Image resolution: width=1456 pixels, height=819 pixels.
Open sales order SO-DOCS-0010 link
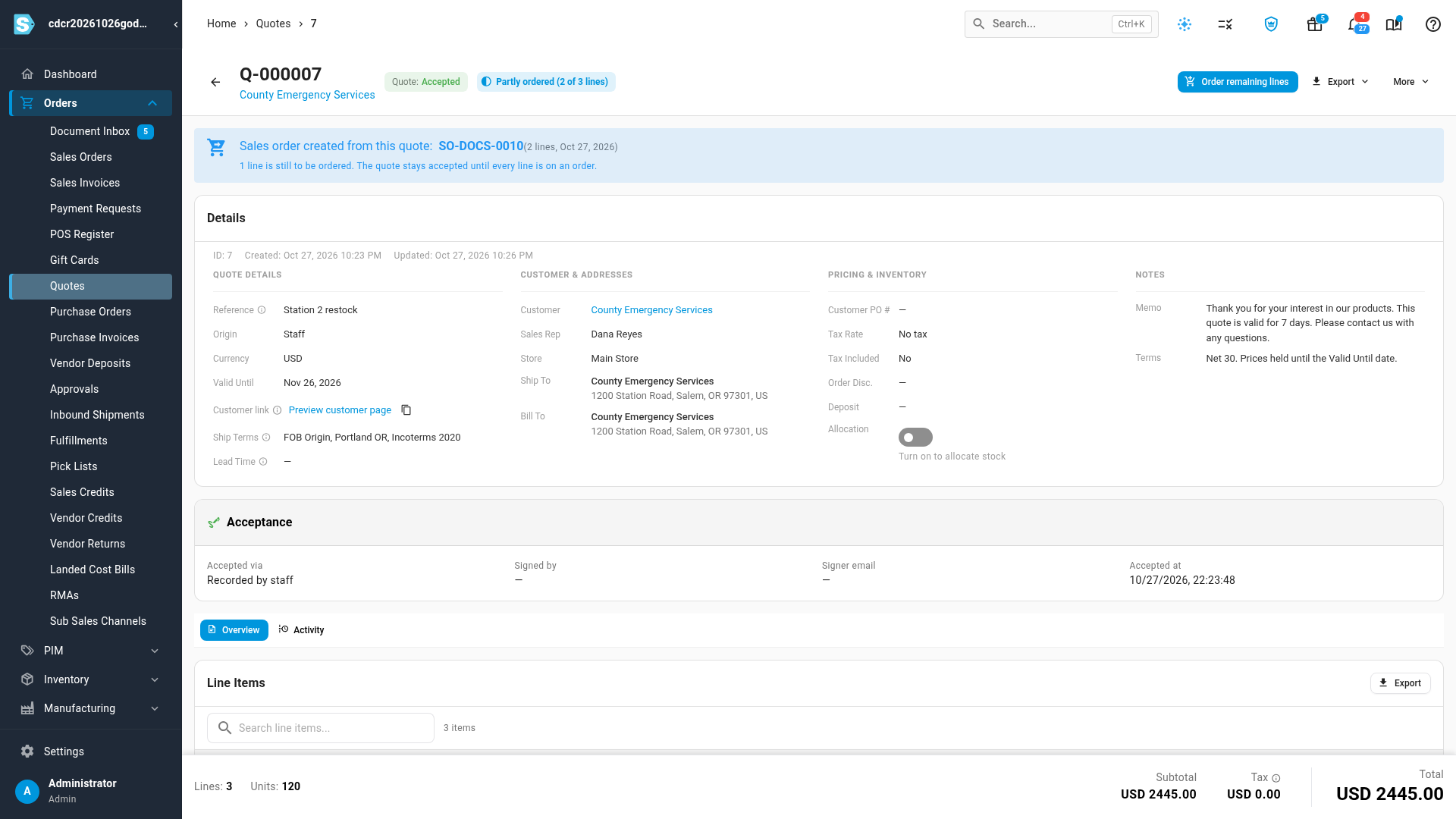tap(481, 146)
